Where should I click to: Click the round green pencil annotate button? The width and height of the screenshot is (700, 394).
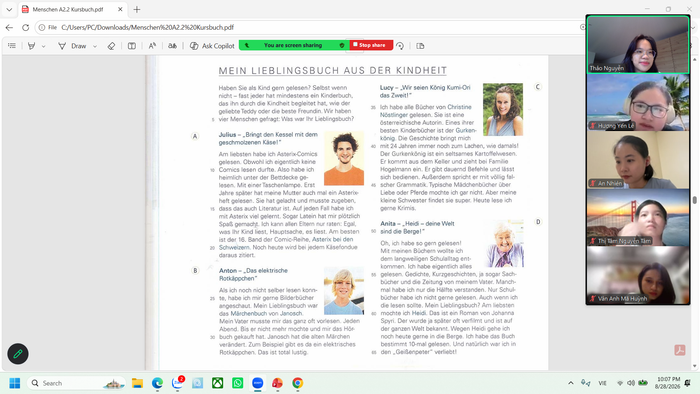point(18,354)
